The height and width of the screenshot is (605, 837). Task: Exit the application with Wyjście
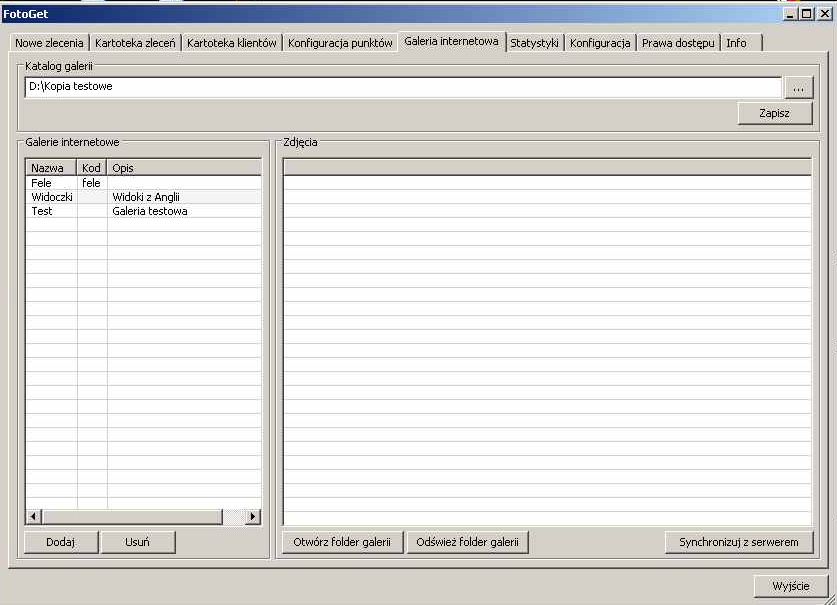click(x=791, y=586)
